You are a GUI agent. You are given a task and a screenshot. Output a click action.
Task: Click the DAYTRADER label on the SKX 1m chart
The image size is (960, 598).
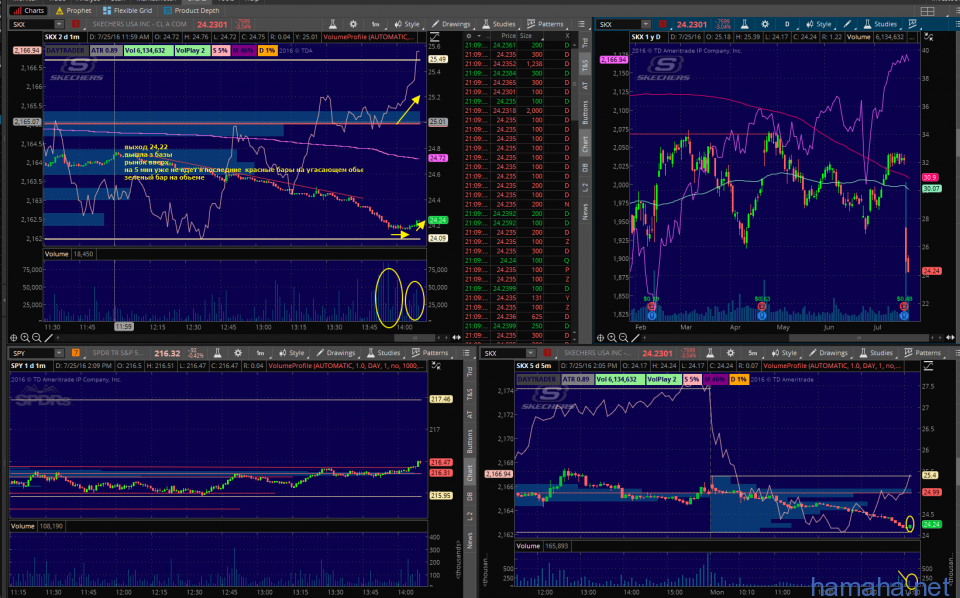click(x=65, y=50)
